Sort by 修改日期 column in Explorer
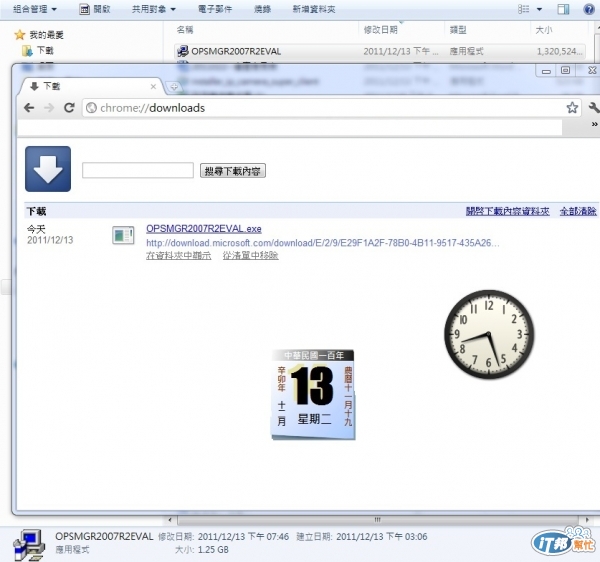 click(x=380, y=29)
